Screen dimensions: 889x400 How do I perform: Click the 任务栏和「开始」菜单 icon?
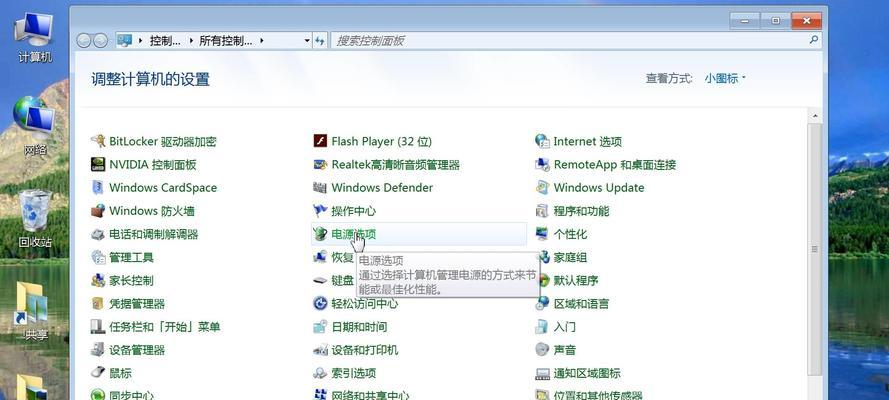click(x=98, y=327)
